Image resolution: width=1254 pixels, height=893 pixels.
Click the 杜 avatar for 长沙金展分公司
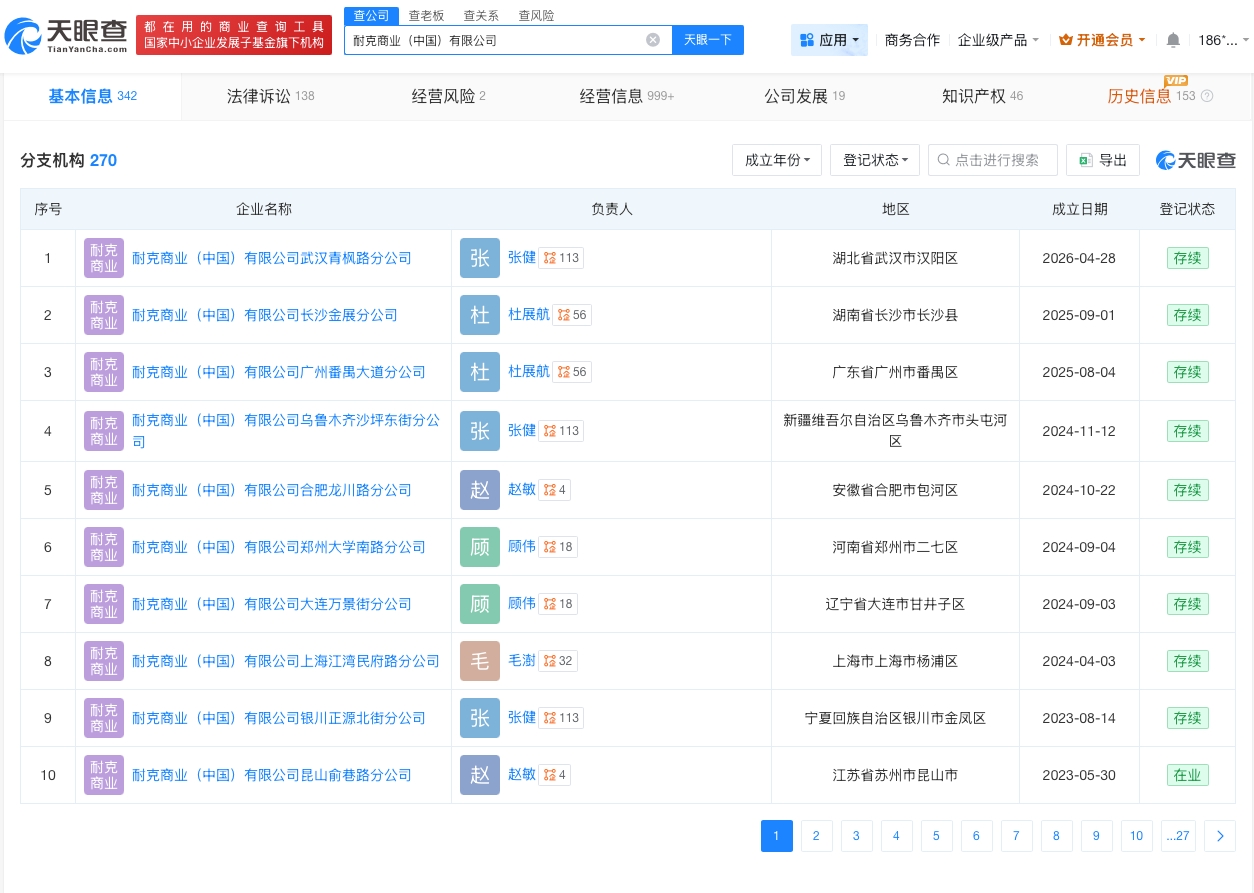480,315
